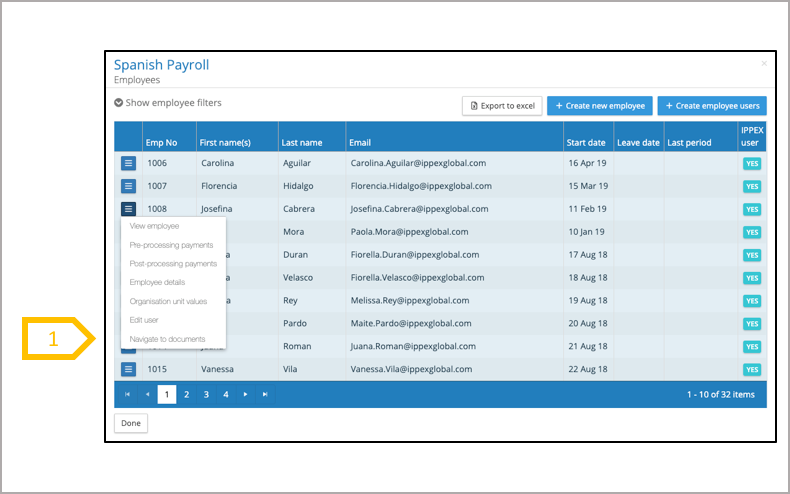Viewport: 790px width, 494px height.
Task: Toggle IPPEX user YES badge for Josefina
Action: click(x=752, y=209)
